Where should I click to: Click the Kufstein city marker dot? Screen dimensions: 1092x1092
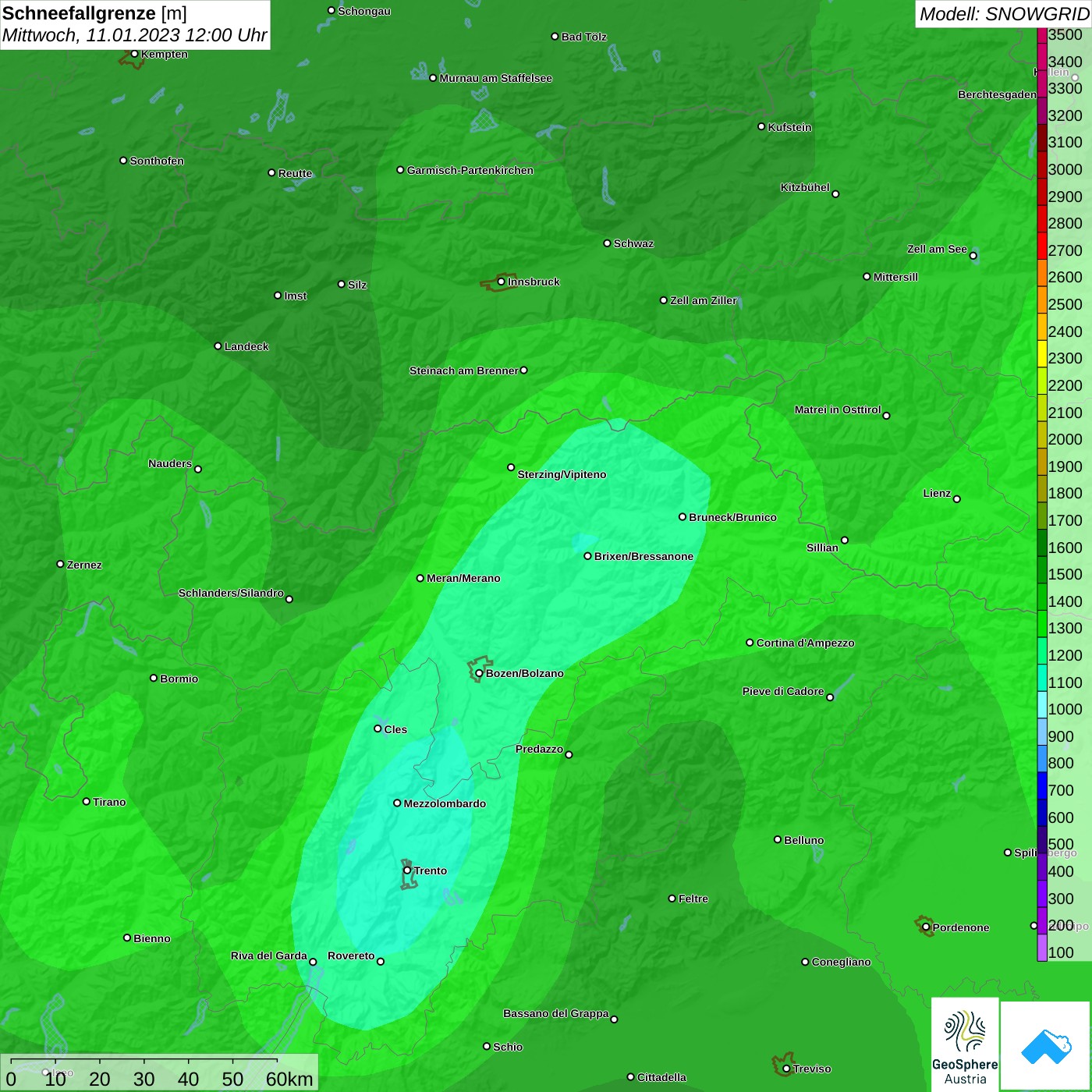761,126
